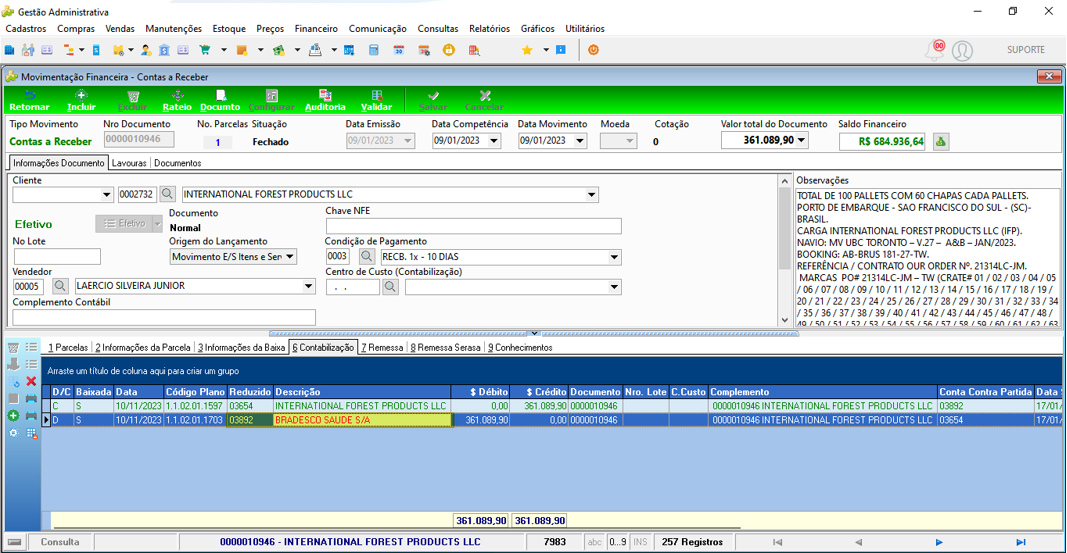
Task: Click the orange power icon
Action: (x=593, y=50)
